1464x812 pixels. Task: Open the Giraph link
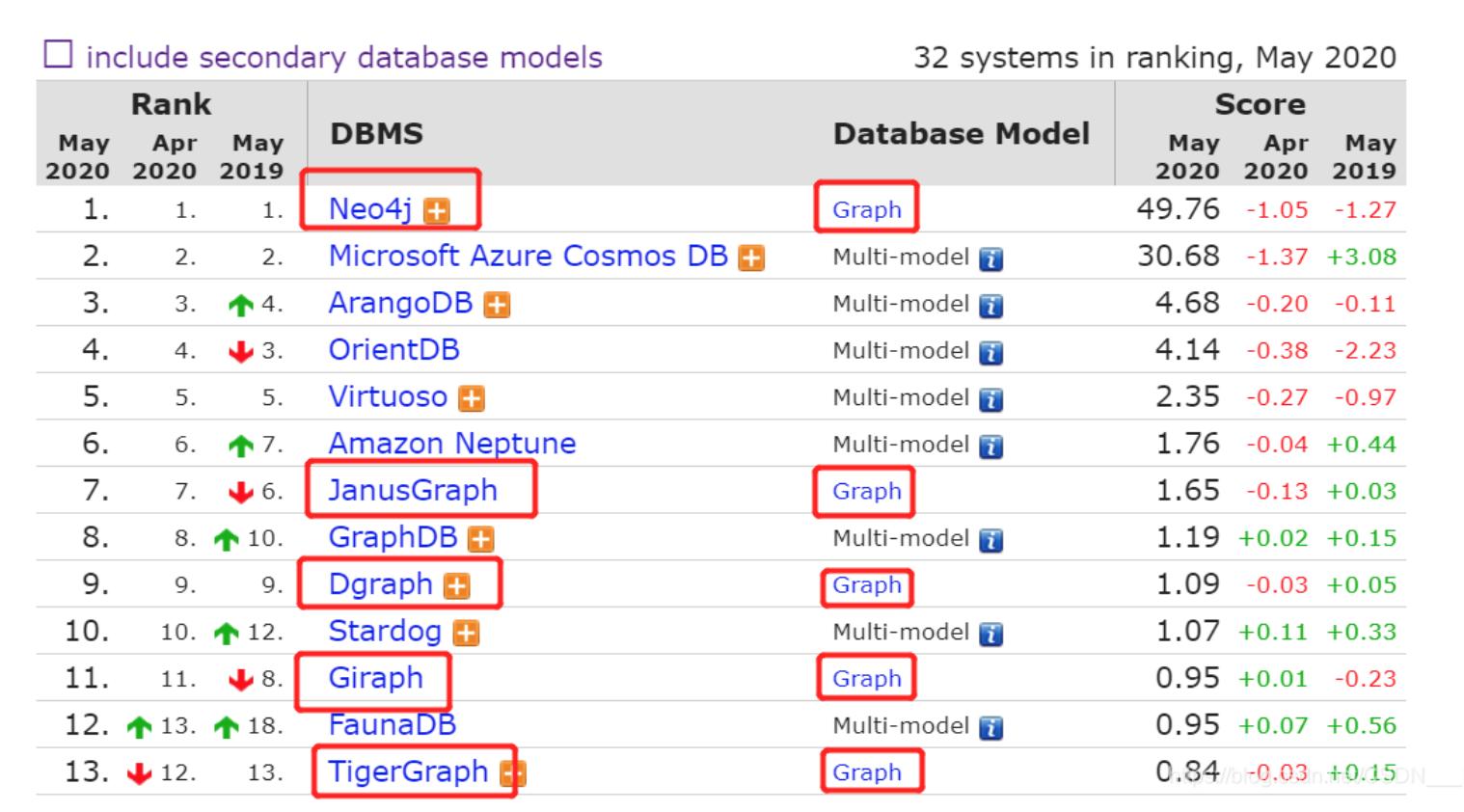pyautogui.click(x=375, y=678)
